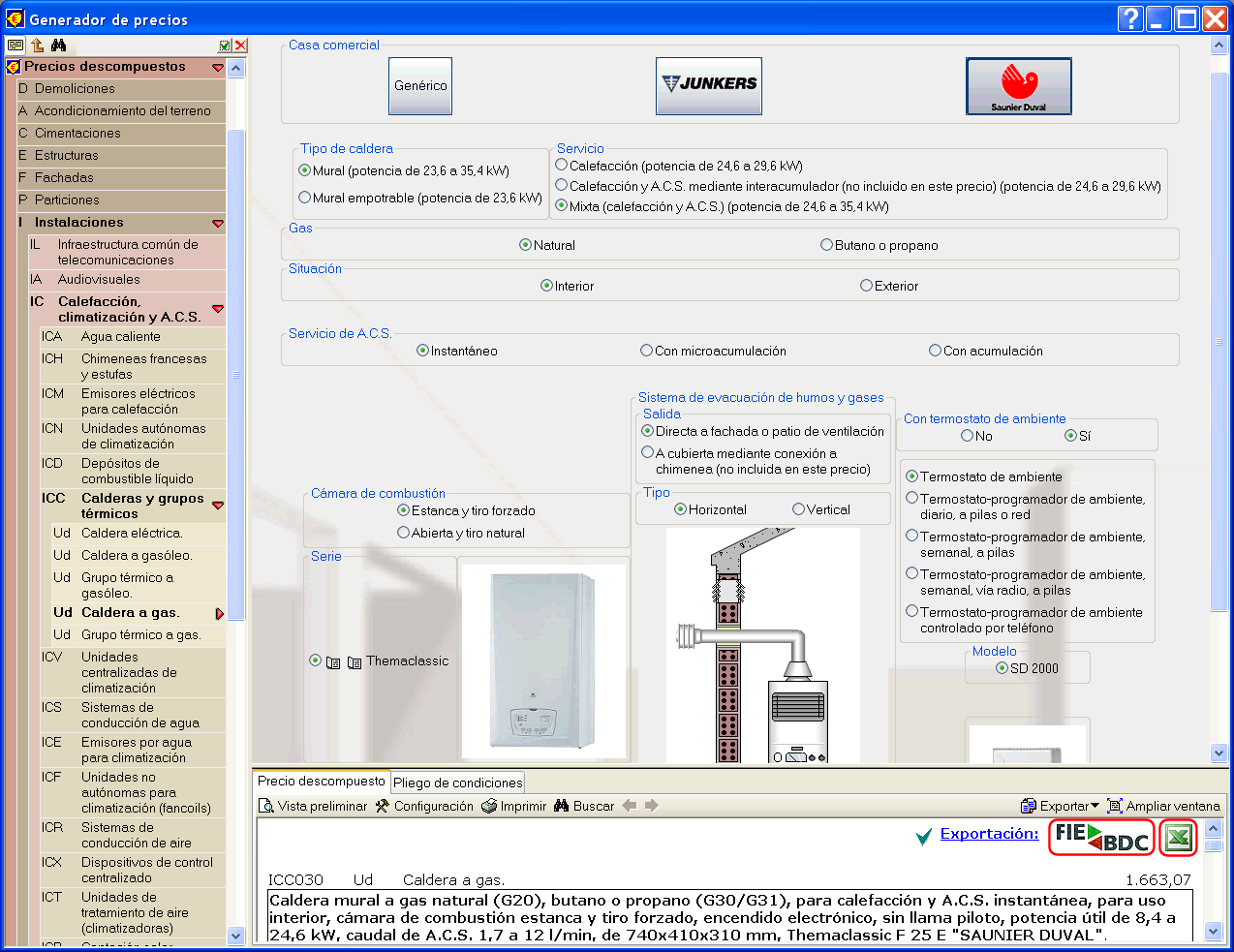This screenshot has width=1234, height=952.
Task: Click the green checkmark accept icon
Action: point(225,46)
